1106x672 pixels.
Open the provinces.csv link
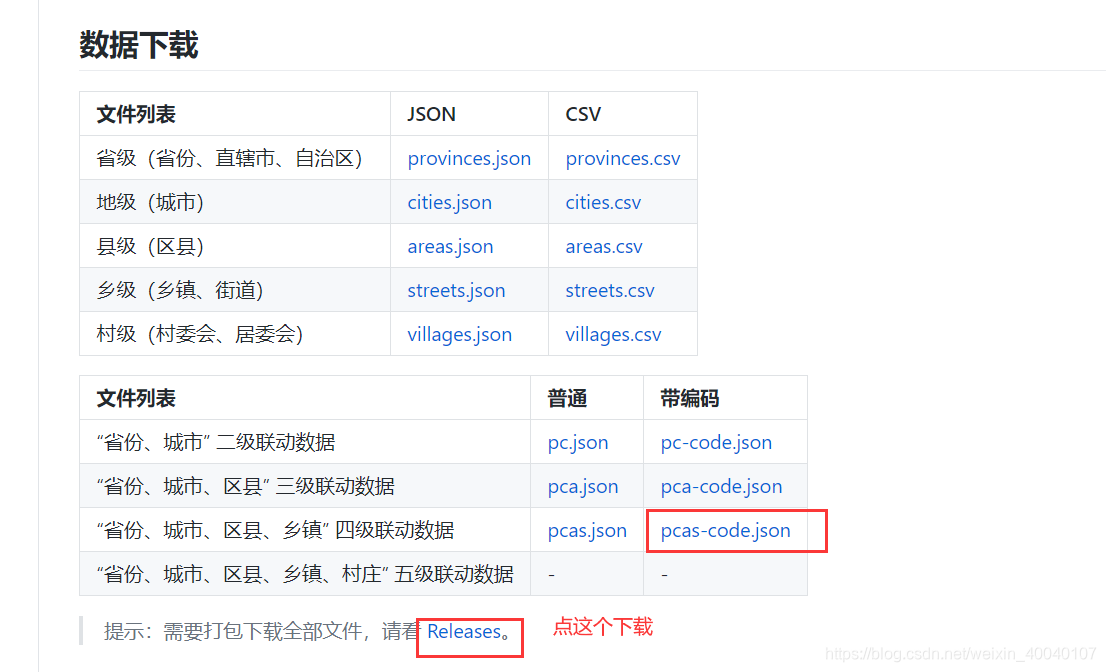pyautogui.click(x=623, y=159)
